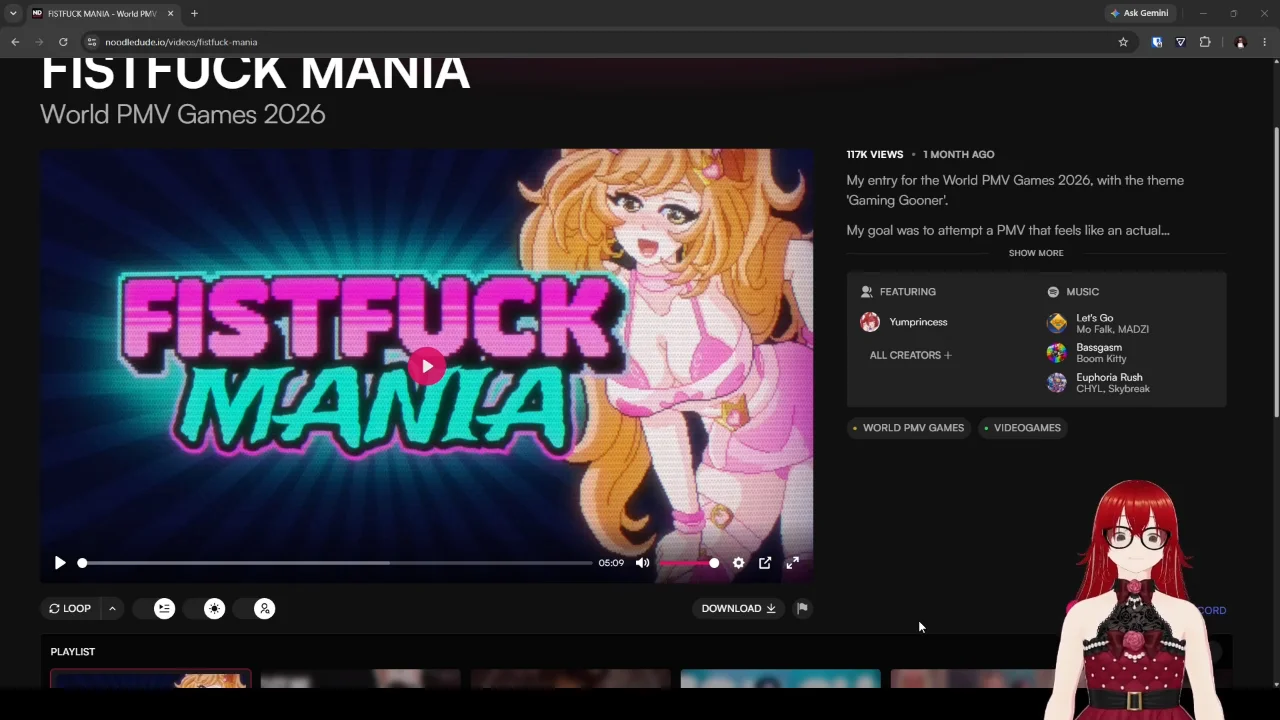Download the video
Screen dimensions: 1280x720
[x=738, y=608]
